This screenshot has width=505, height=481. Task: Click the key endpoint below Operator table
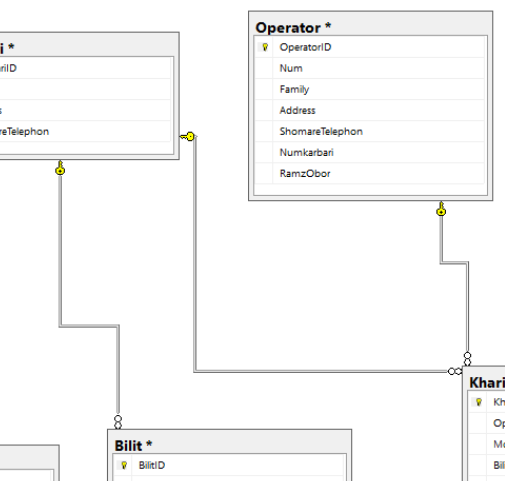coord(441,209)
